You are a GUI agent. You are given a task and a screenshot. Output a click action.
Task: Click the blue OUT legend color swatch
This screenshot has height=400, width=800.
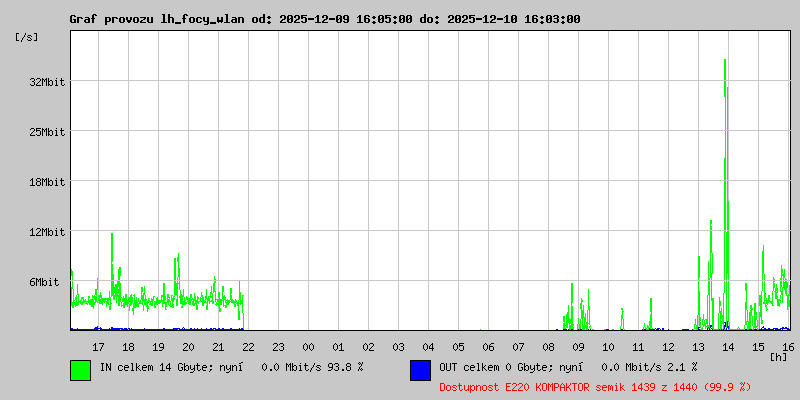click(420, 370)
